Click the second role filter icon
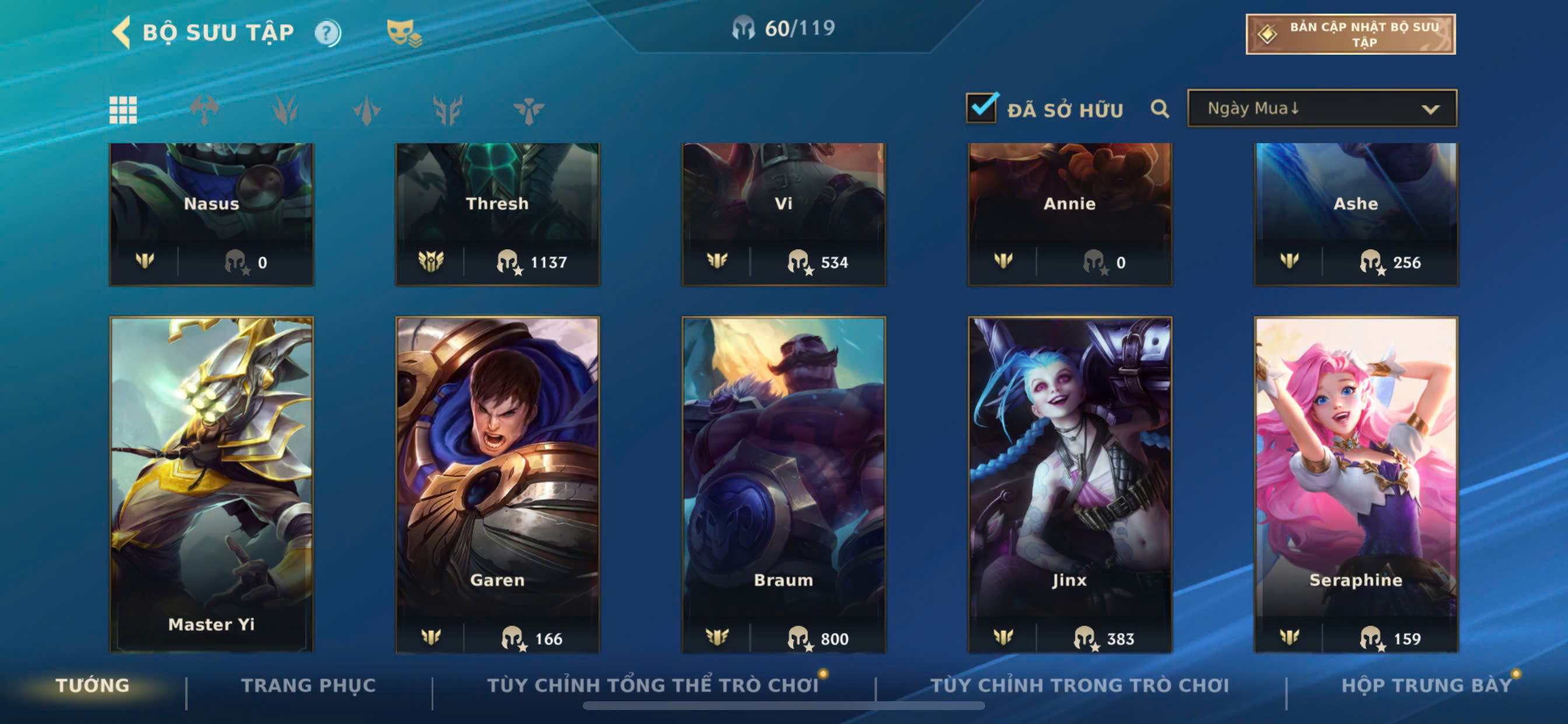The height and width of the screenshot is (724, 1568). click(x=285, y=110)
